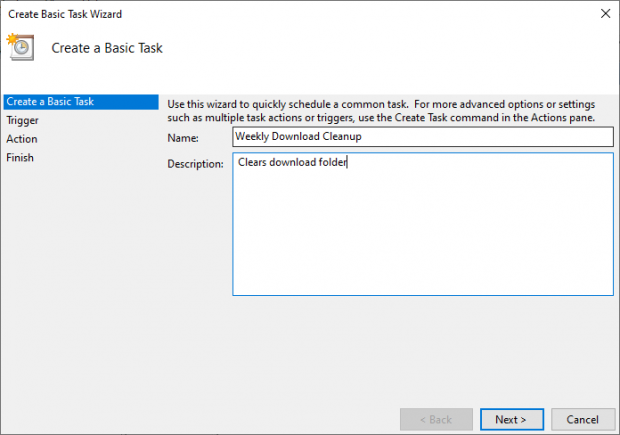Place cursor on the word Cleanup in Name
Viewport: 620px width, 435px height.
pyautogui.click(x=342, y=137)
